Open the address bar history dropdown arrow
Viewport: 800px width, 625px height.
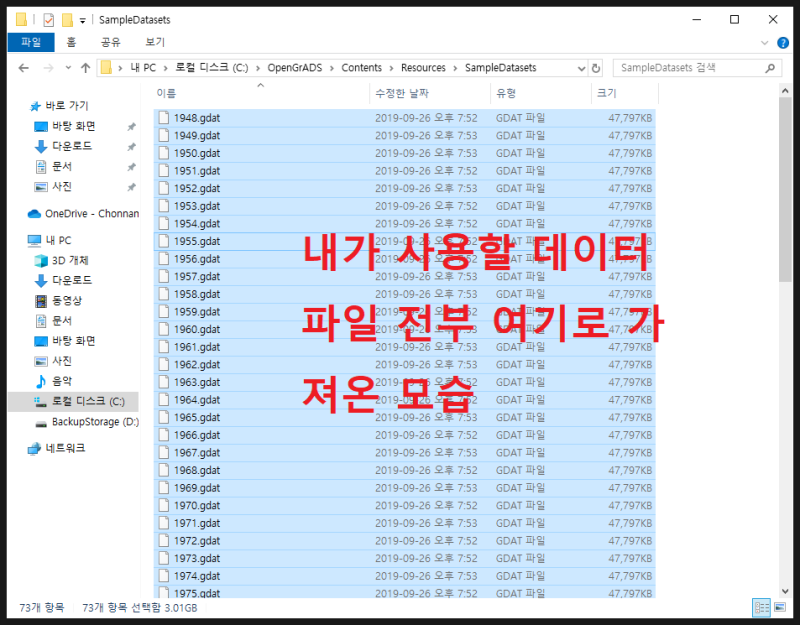(580, 67)
